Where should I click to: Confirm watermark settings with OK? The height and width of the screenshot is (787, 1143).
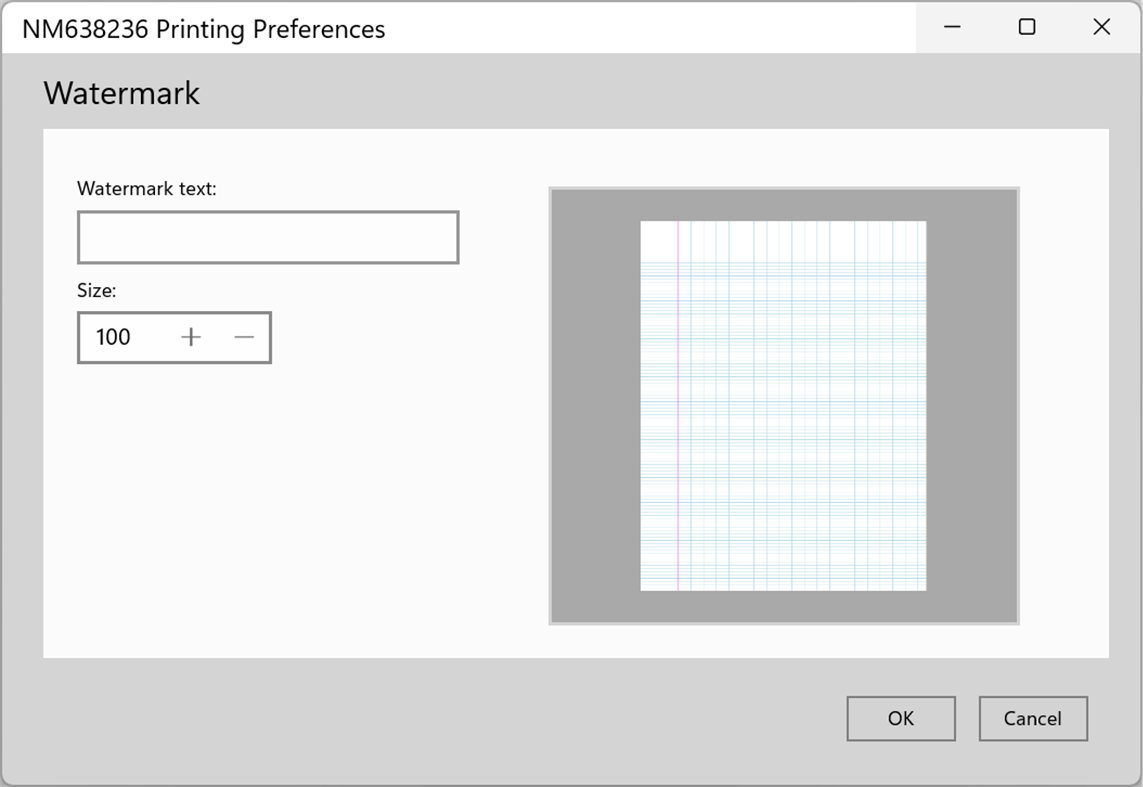[900, 718]
